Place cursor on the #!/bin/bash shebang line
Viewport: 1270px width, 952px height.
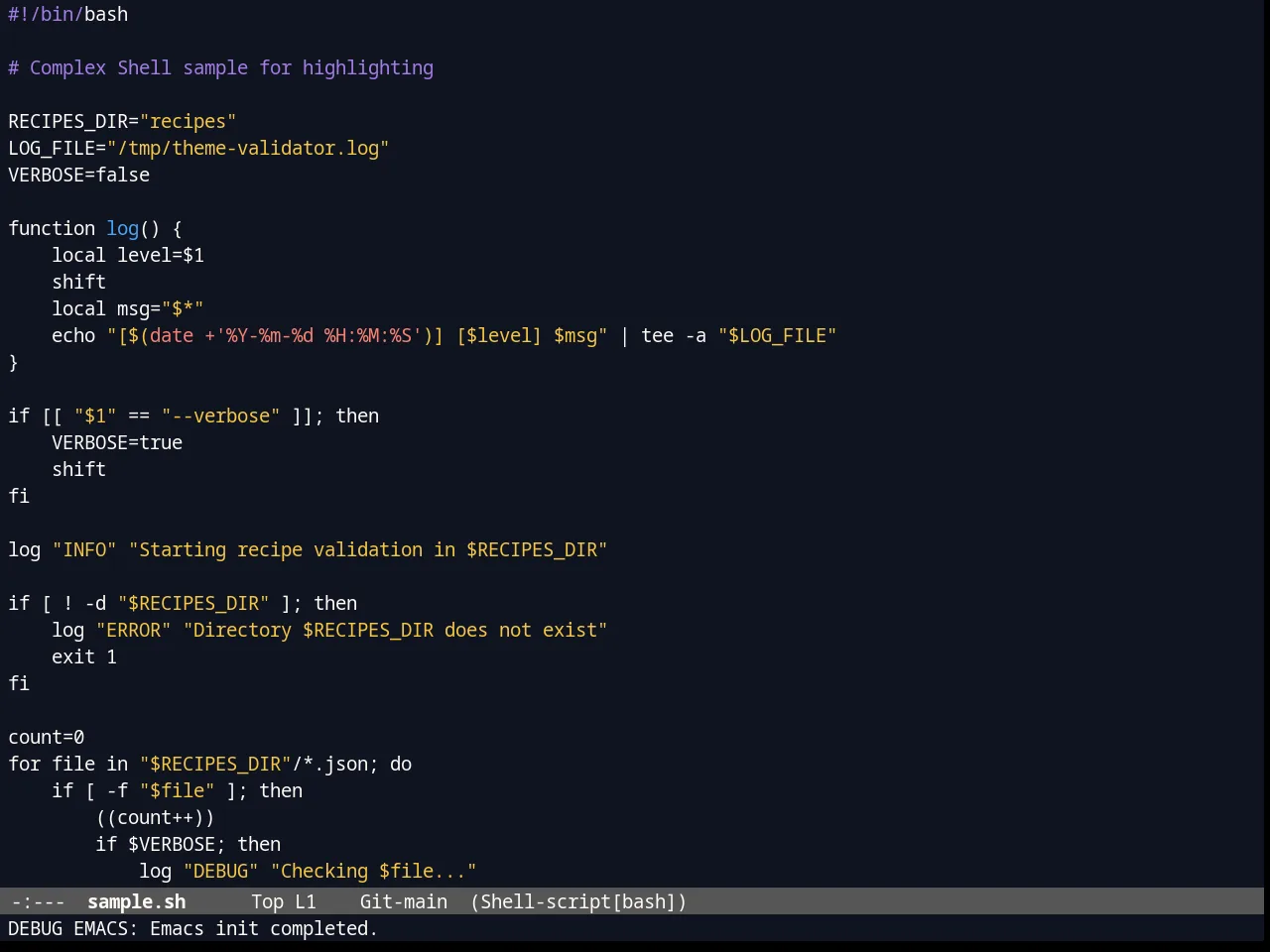[x=68, y=14]
